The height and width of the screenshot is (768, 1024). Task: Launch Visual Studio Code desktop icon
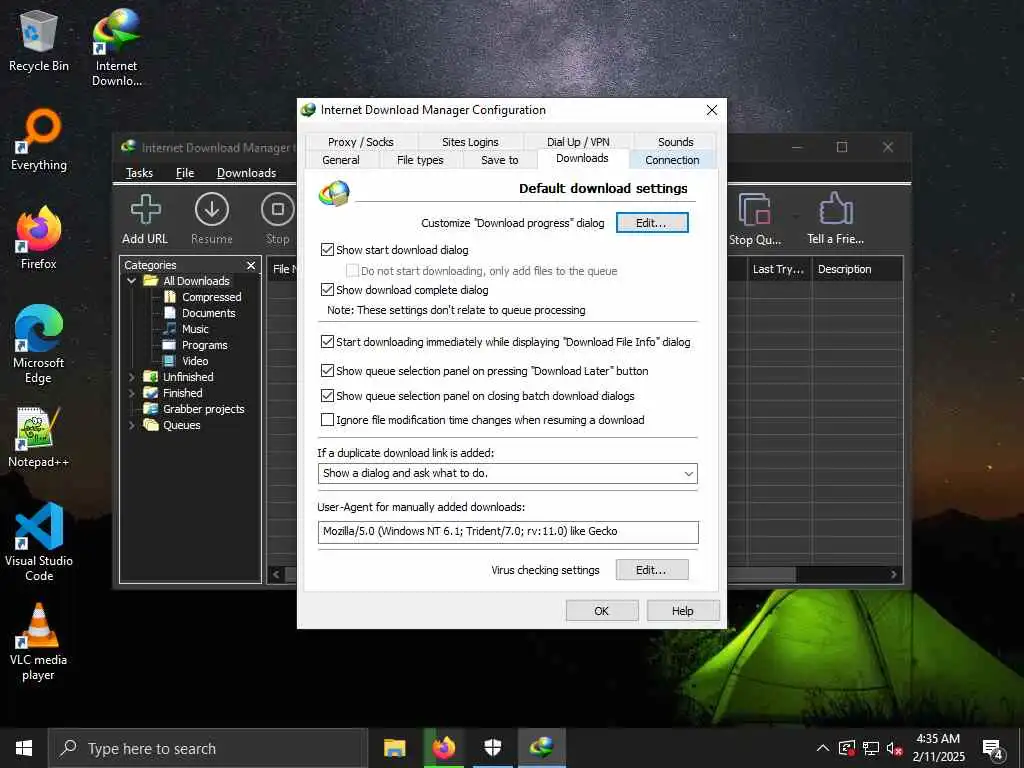(39, 542)
